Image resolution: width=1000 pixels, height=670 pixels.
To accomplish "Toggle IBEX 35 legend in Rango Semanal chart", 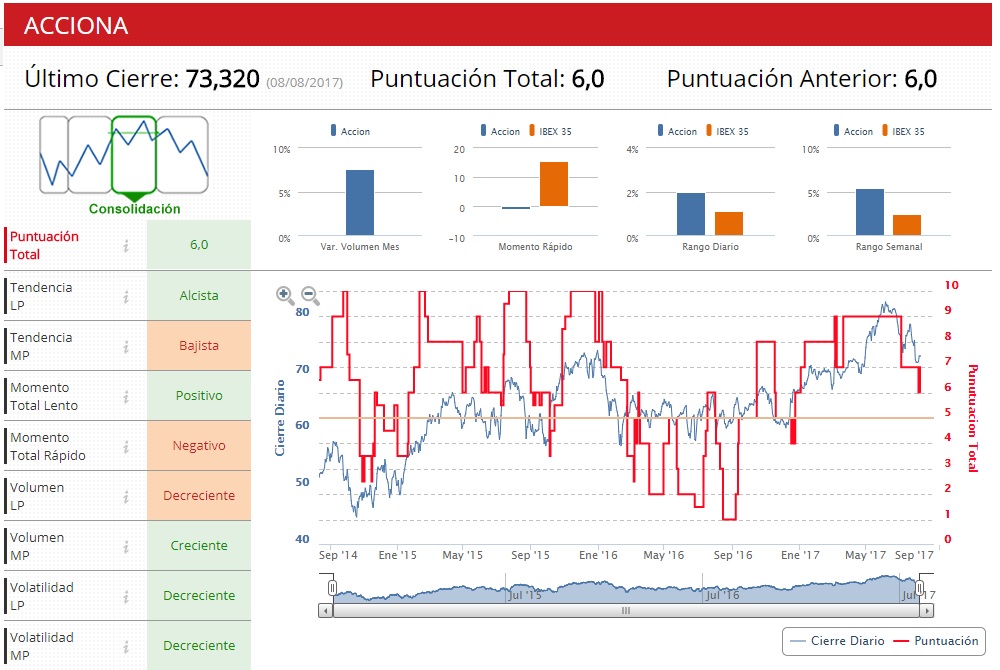I will (x=903, y=131).
